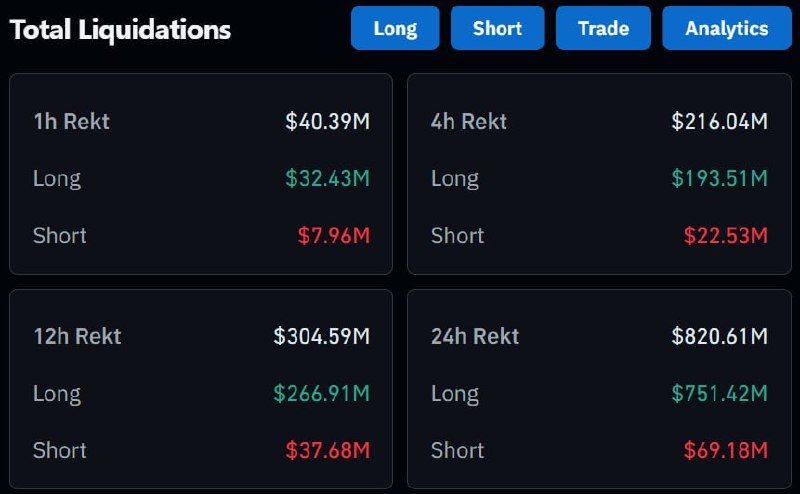Click the Short button

pos(497,28)
